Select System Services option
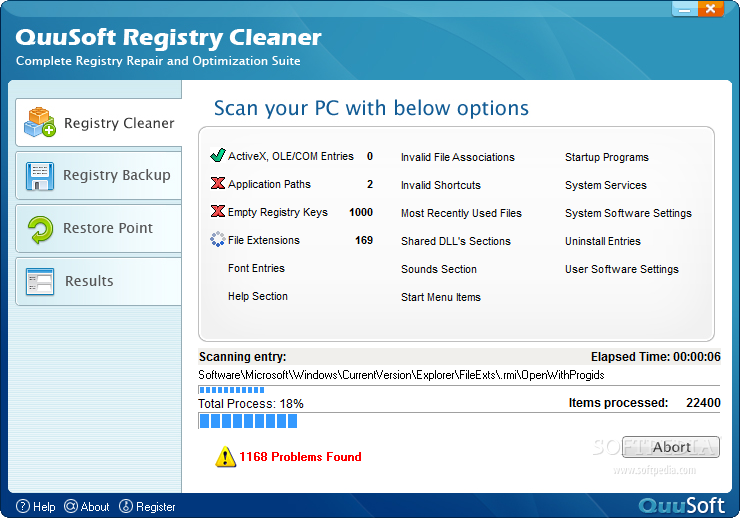740x518 pixels. [606, 185]
